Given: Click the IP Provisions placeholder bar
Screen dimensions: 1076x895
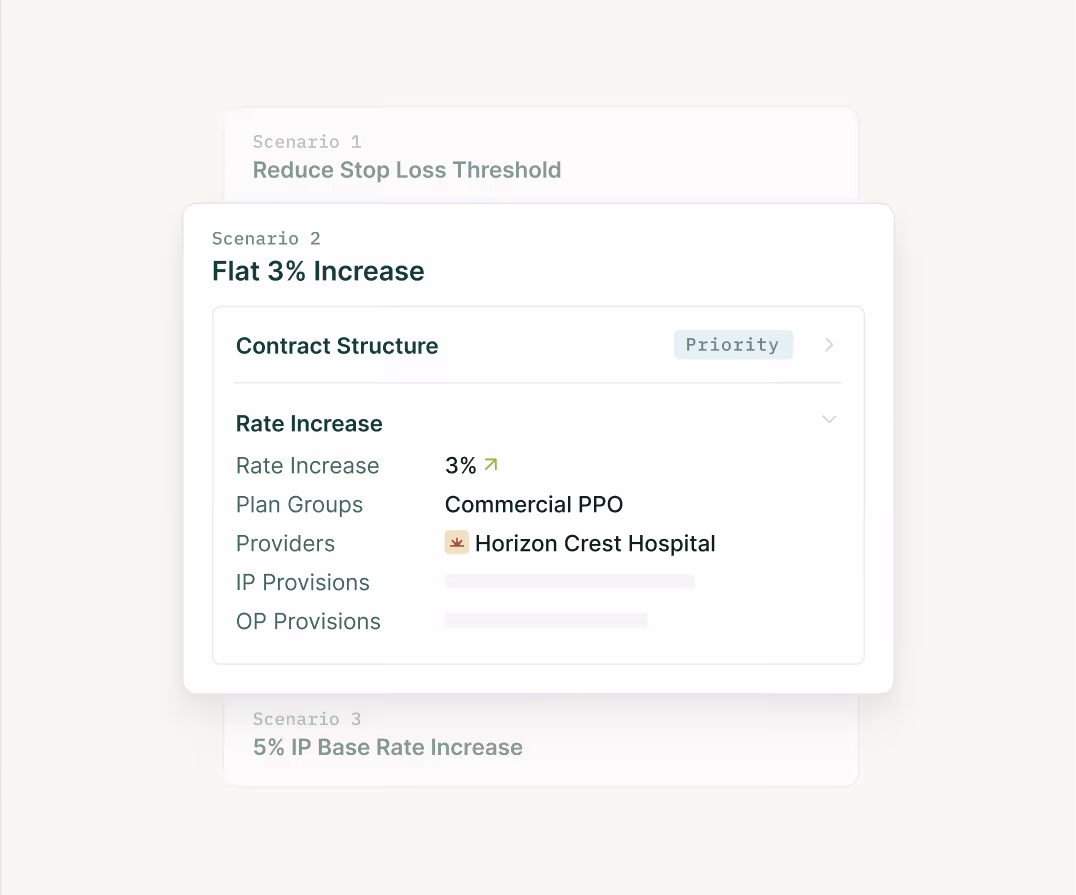Looking at the screenshot, I should (x=569, y=581).
